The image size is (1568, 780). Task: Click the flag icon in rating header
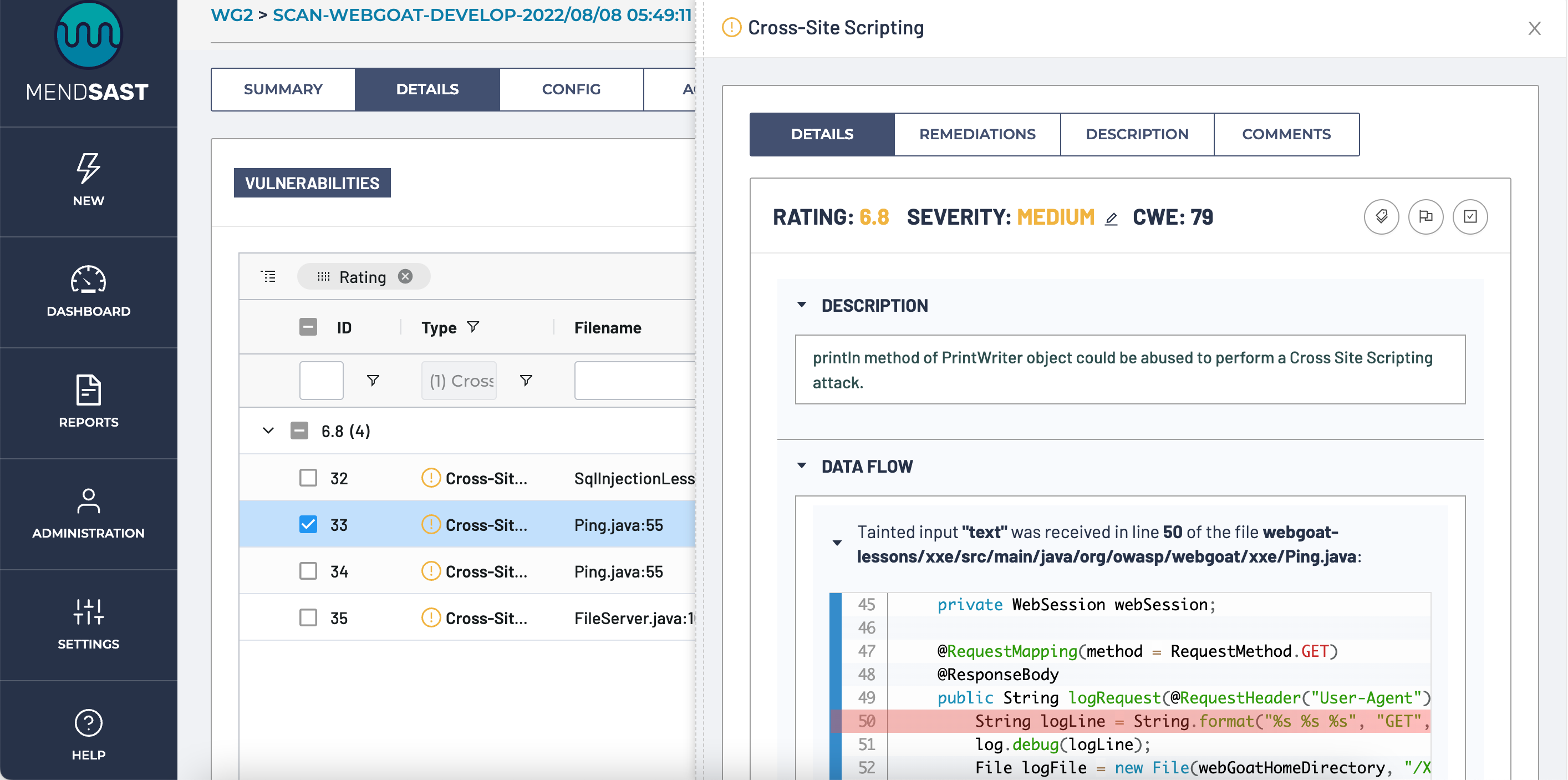[x=1425, y=217]
